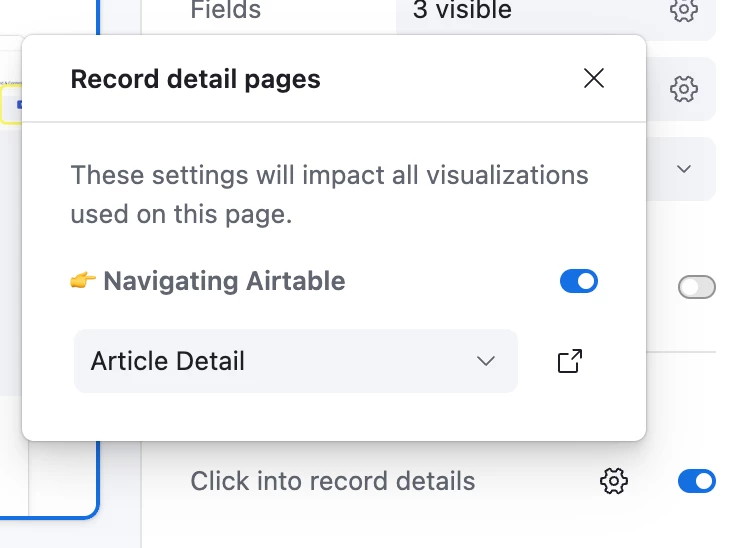Open the Fields settings gear icon
Image resolution: width=740 pixels, height=548 pixels.
click(684, 9)
